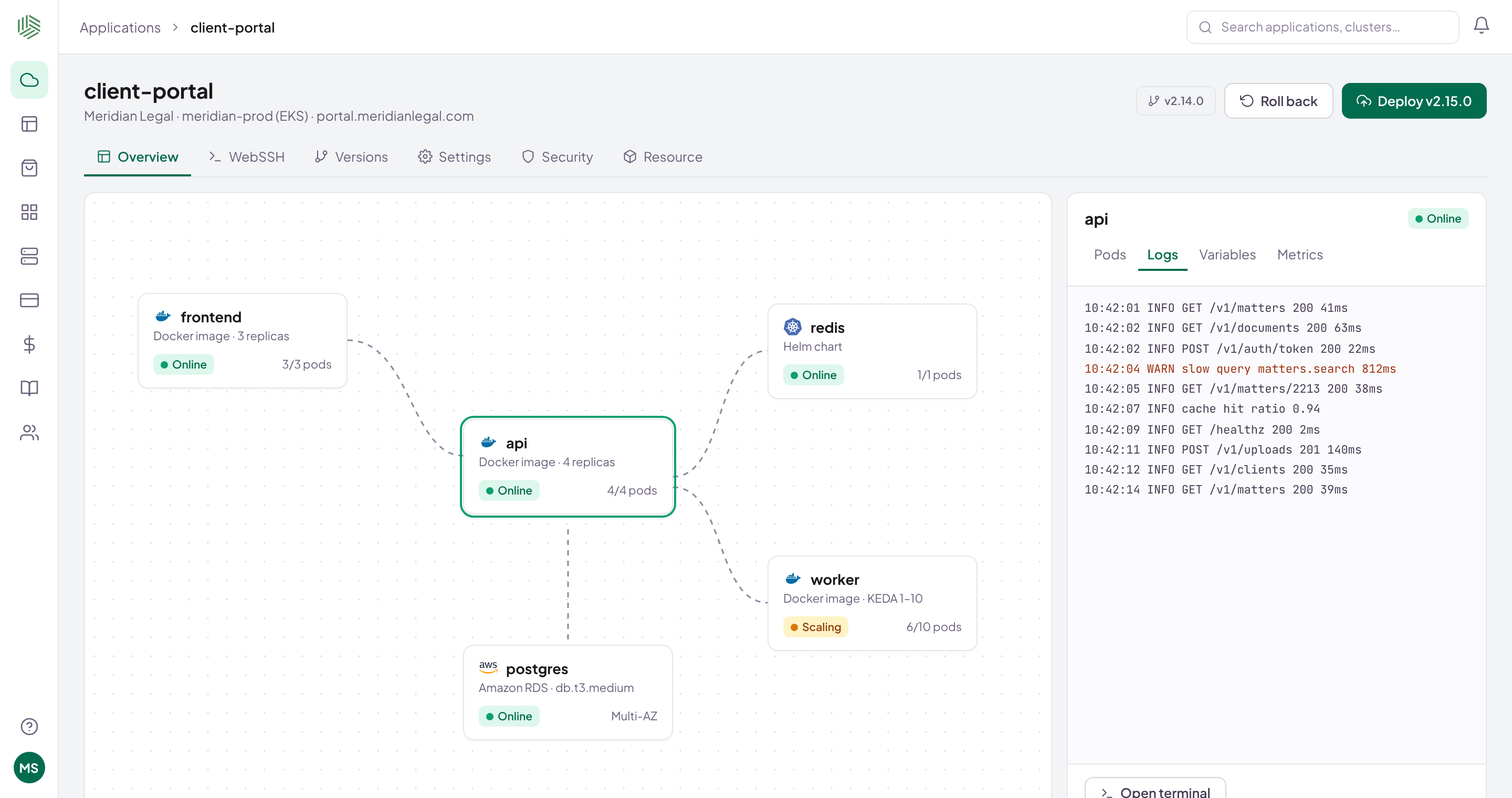The image size is (1512, 798).
Task: Click the notification bell icon
Action: coord(1481,26)
